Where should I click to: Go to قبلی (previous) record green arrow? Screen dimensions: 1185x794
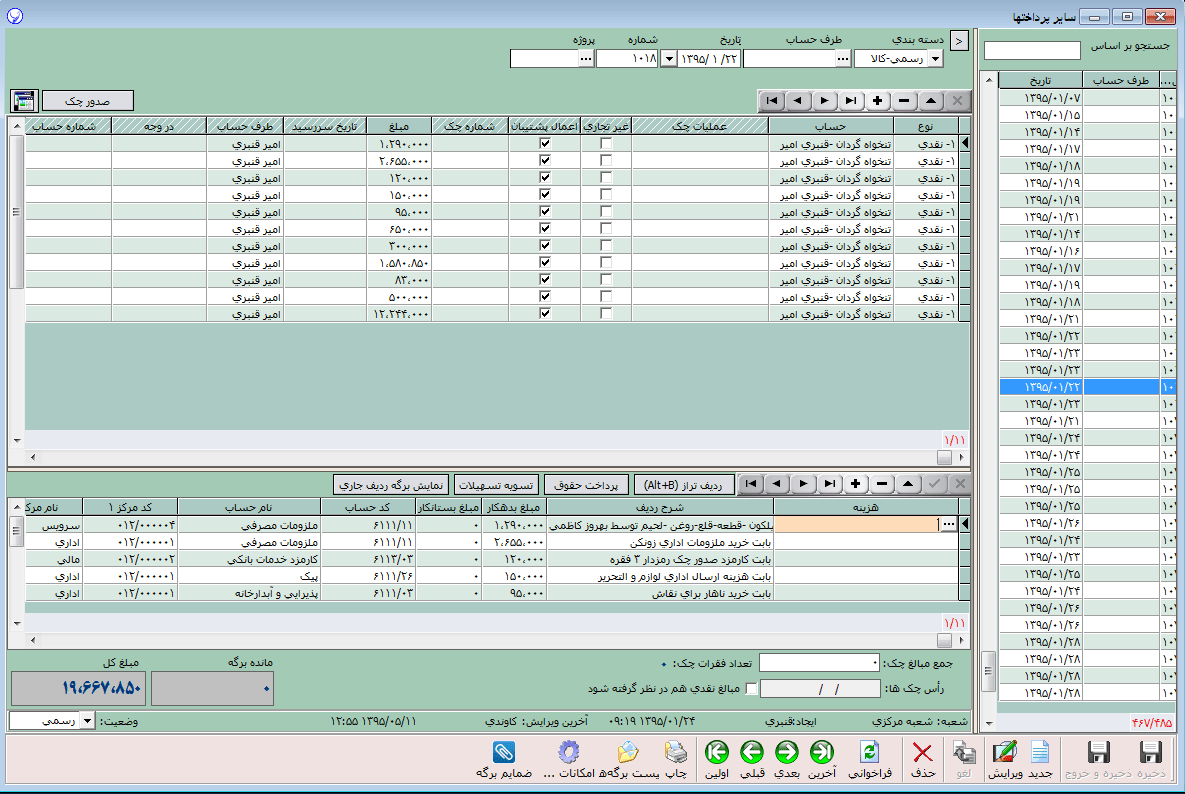(x=751, y=752)
